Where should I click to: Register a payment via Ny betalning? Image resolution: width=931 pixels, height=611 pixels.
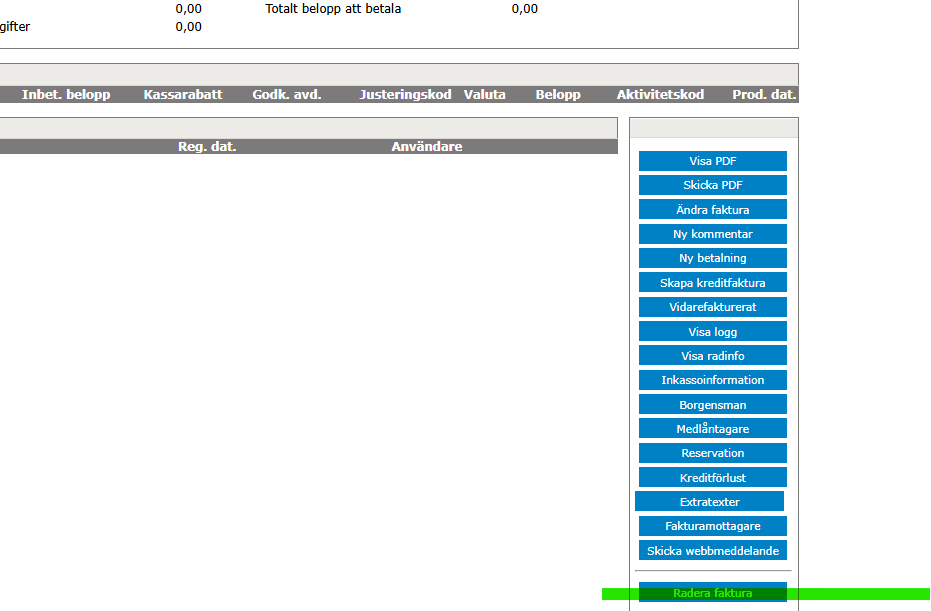[x=712, y=258]
